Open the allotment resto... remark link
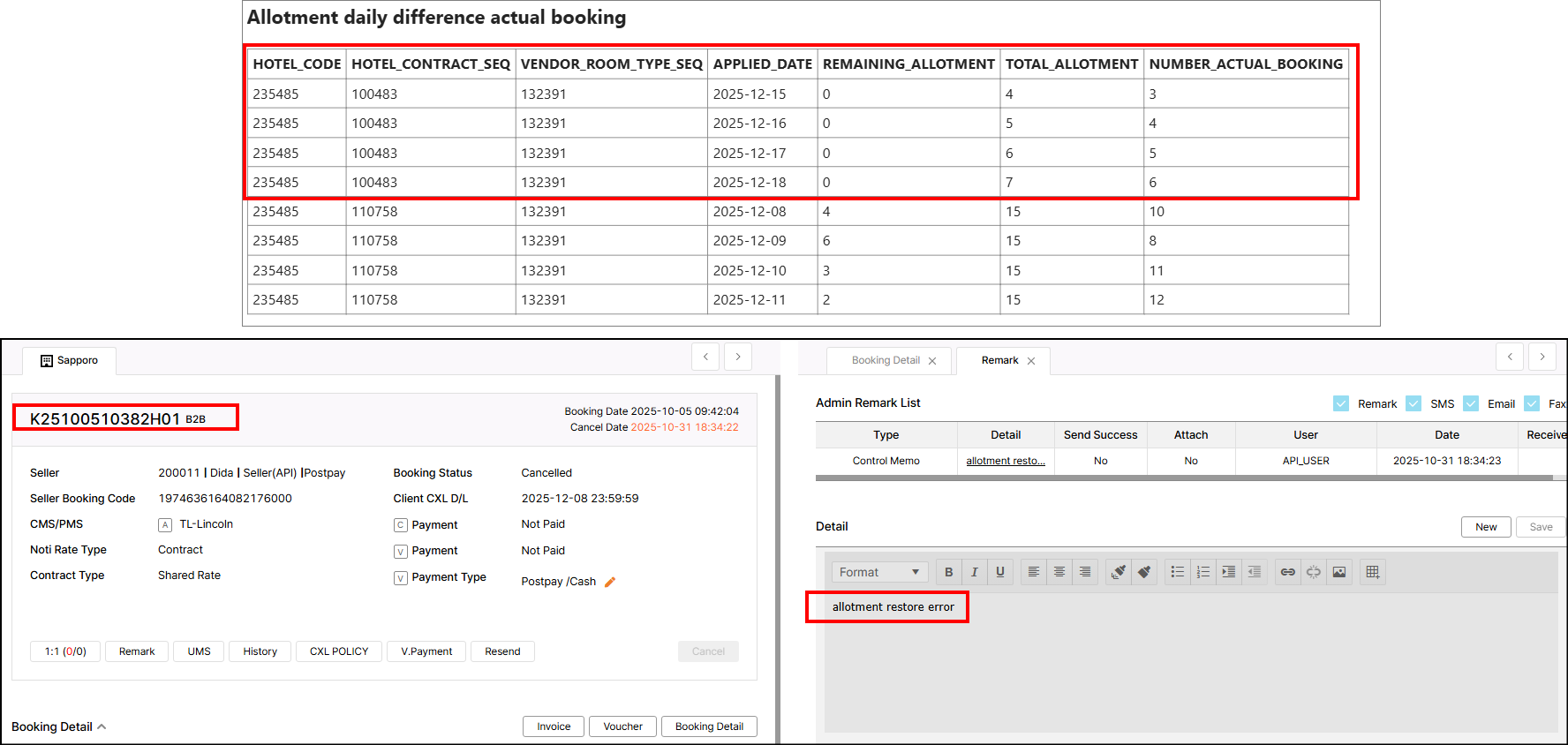This screenshot has height=745, width=1568. tap(1005, 461)
